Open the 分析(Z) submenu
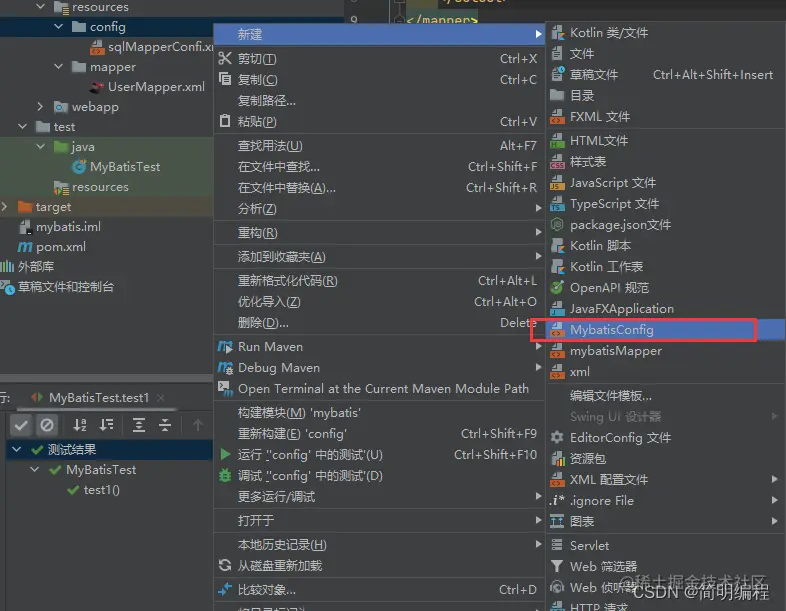 (379, 209)
